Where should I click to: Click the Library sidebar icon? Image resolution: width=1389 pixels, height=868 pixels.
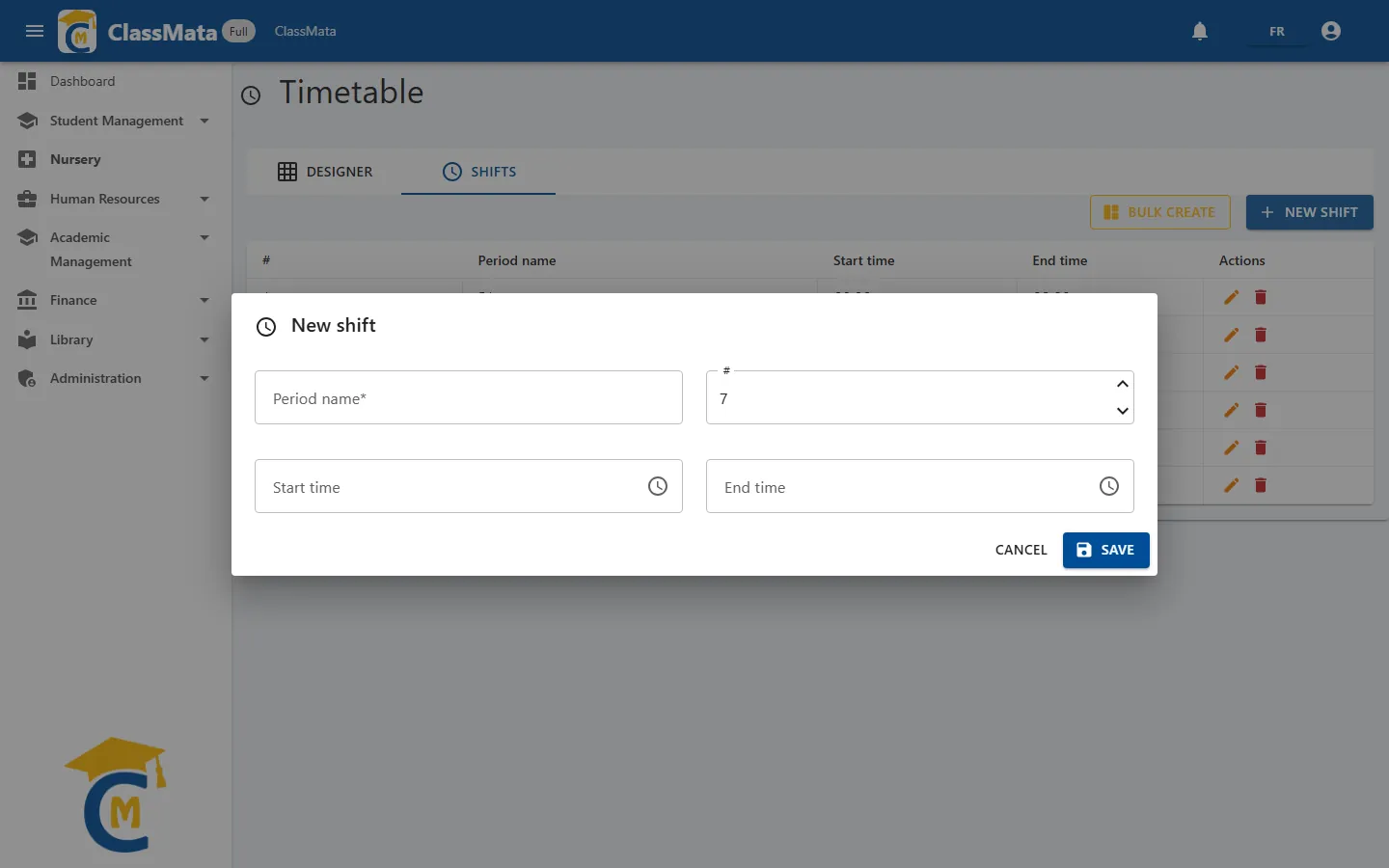tap(27, 339)
